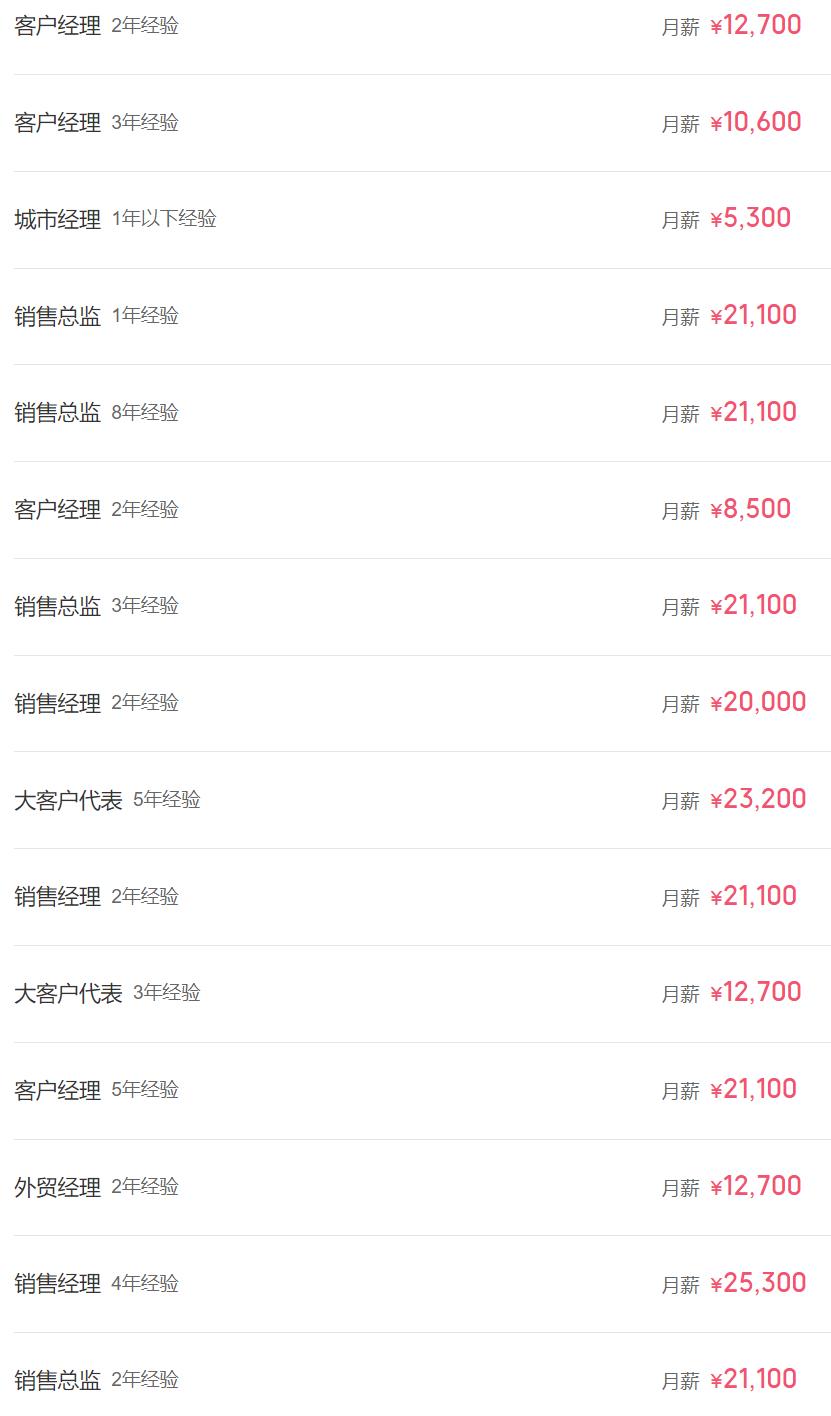This screenshot has height=1416, width=831.
Task: Select 销售总监 3年经验 entry
Action: pyautogui.click(x=58, y=607)
